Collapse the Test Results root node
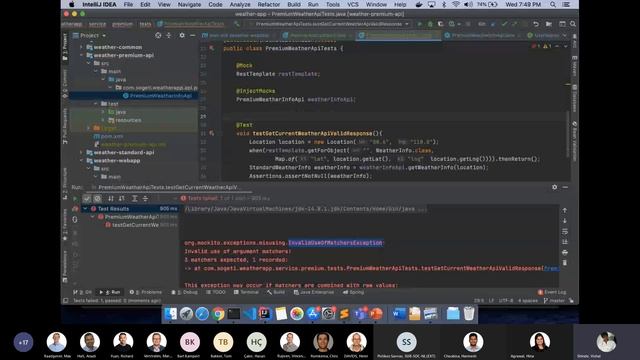 [x=85, y=209]
